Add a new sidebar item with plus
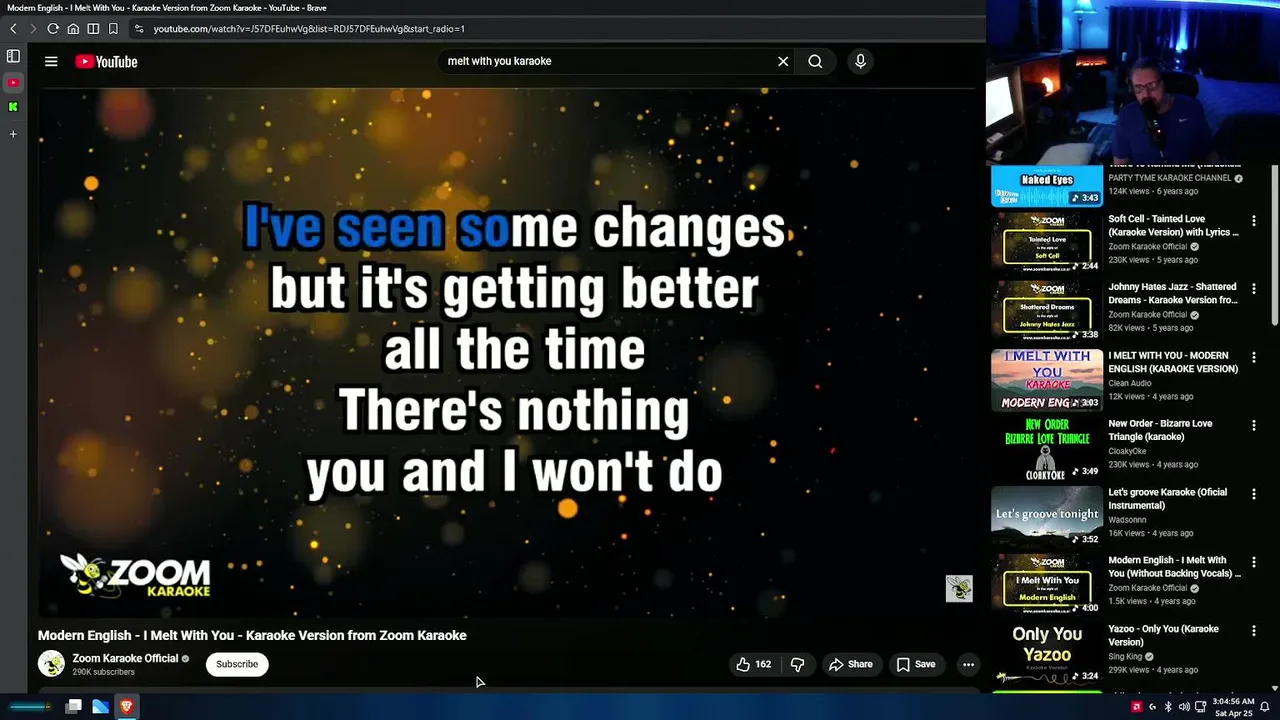 pos(13,133)
